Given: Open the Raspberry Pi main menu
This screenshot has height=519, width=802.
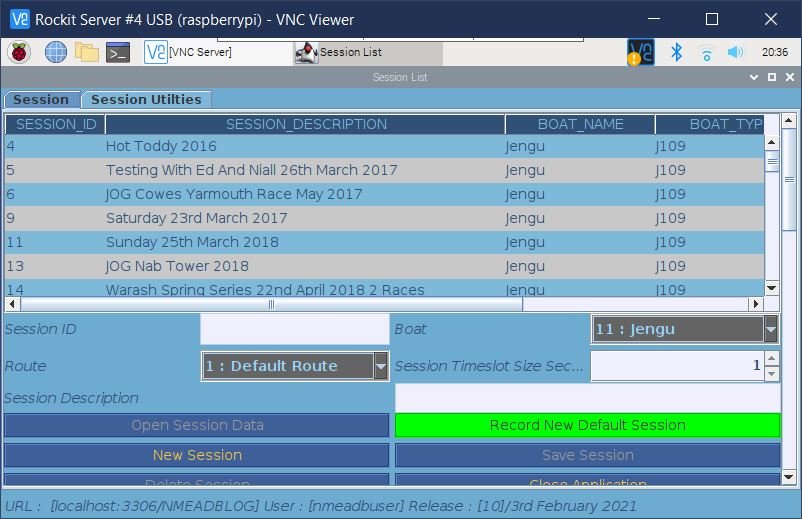Looking at the screenshot, I should [x=20, y=53].
